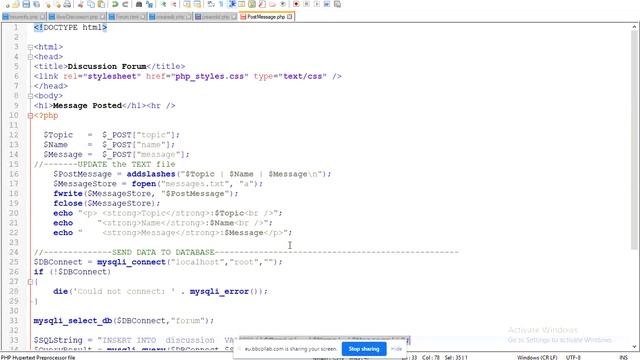Image resolution: width=640 pixels, height=360 pixels.
Task: Paste clipboard using the Paste icon
Action: coord(101,4)
